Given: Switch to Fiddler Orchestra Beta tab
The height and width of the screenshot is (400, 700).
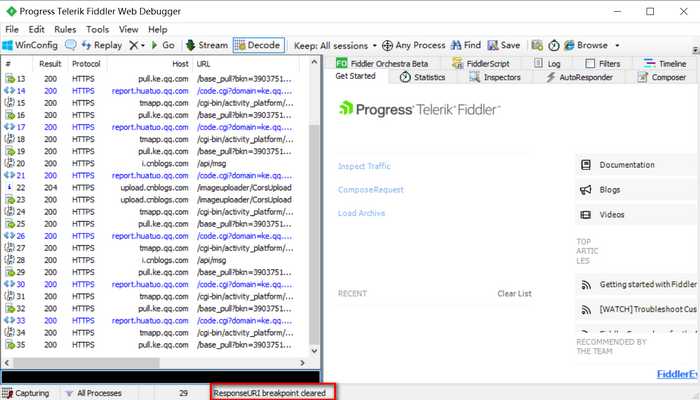Looking at the screenshot, I should [382, 63].
